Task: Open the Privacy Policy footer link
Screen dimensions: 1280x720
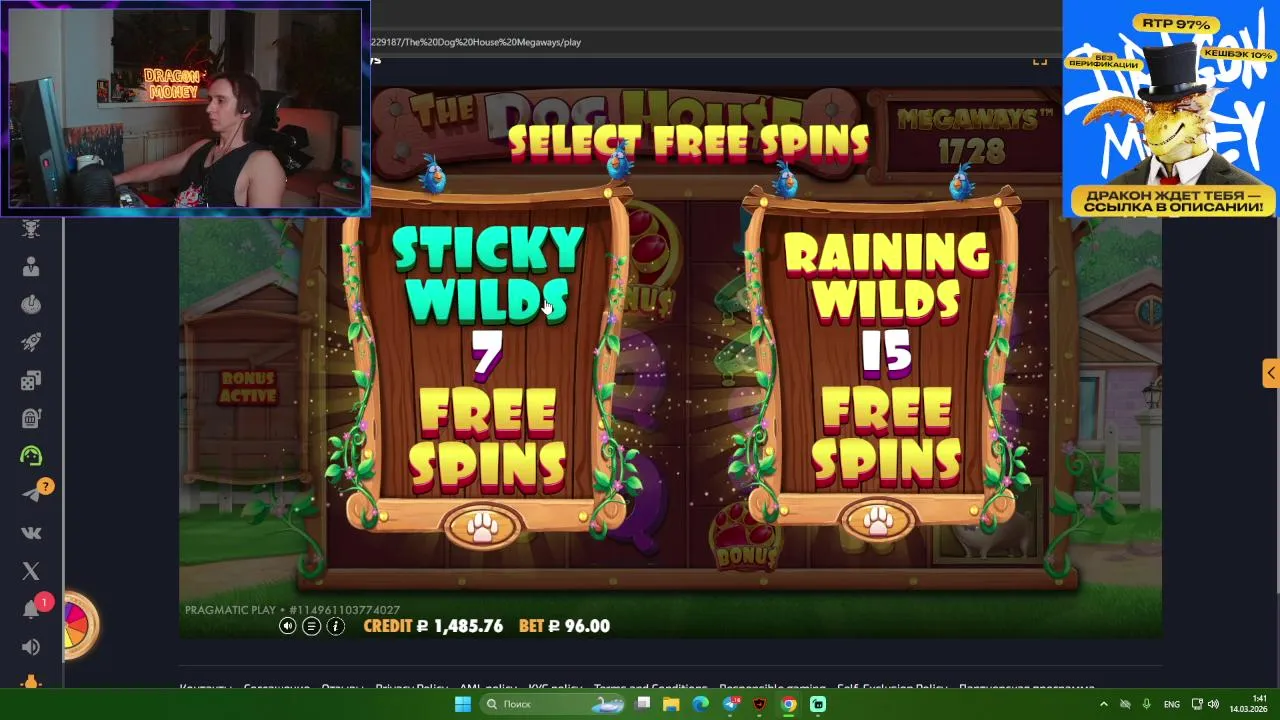Action: coord(411,688)
